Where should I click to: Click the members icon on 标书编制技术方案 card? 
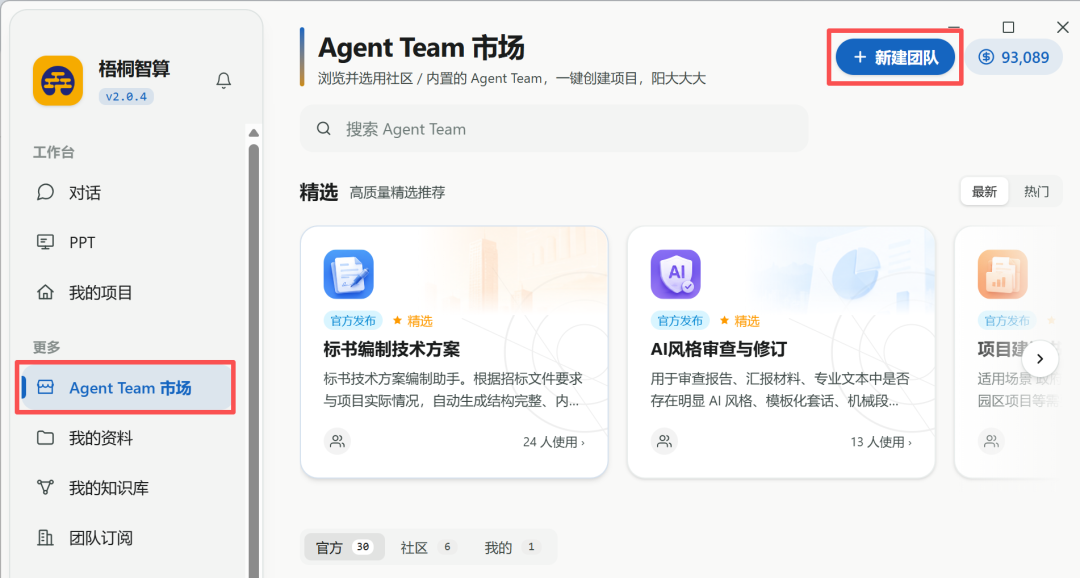(338, 442)
